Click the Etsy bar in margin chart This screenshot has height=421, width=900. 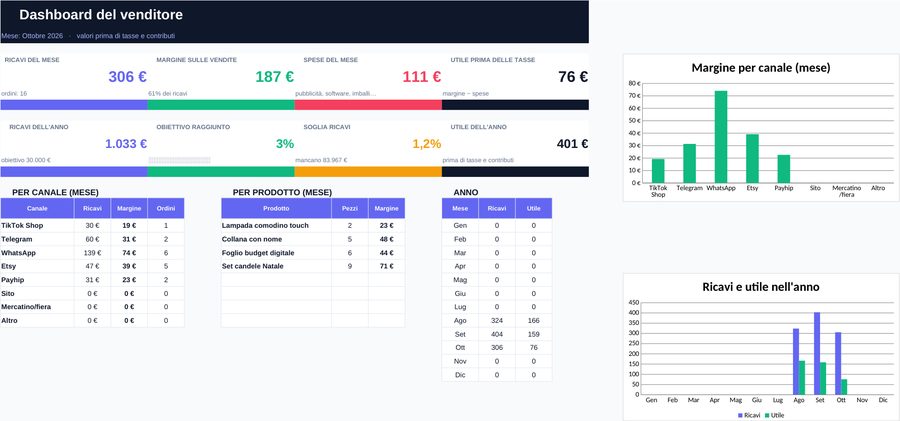point(752,159)
